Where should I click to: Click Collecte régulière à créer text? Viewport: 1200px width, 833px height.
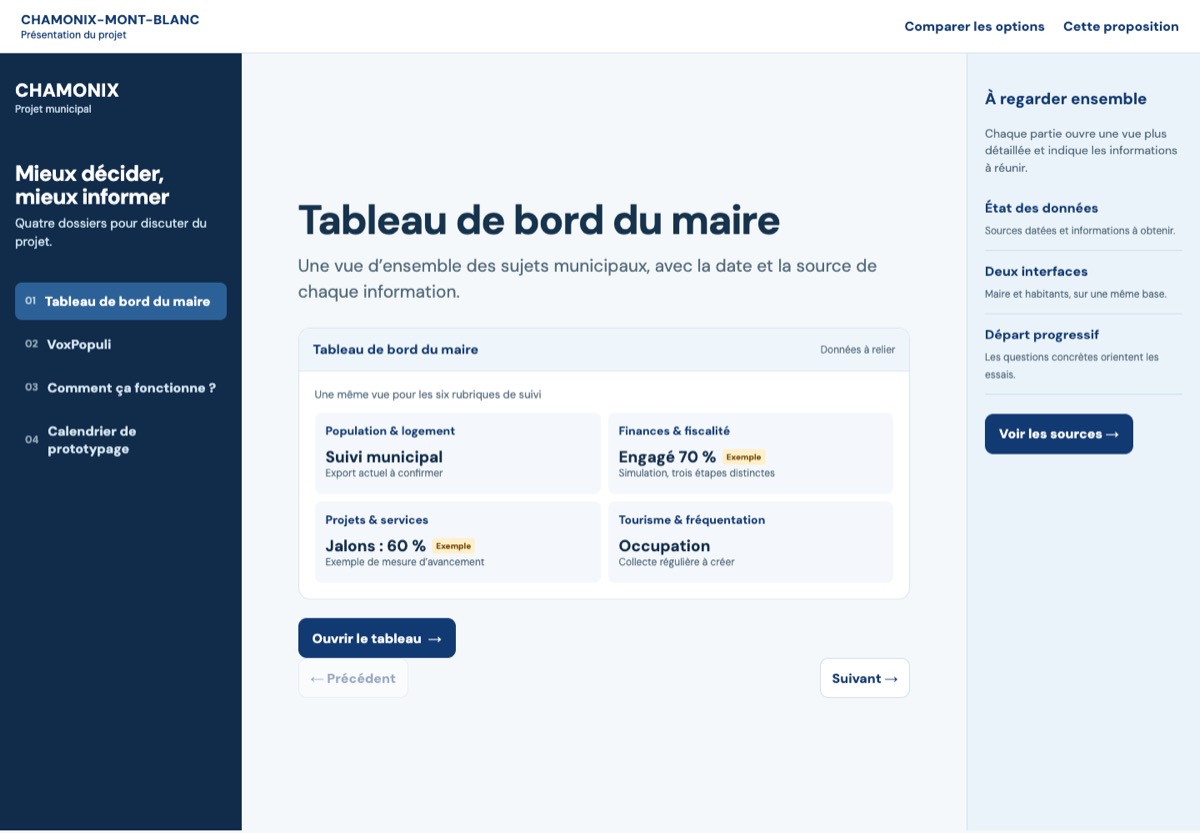click(x=676, y=562)
